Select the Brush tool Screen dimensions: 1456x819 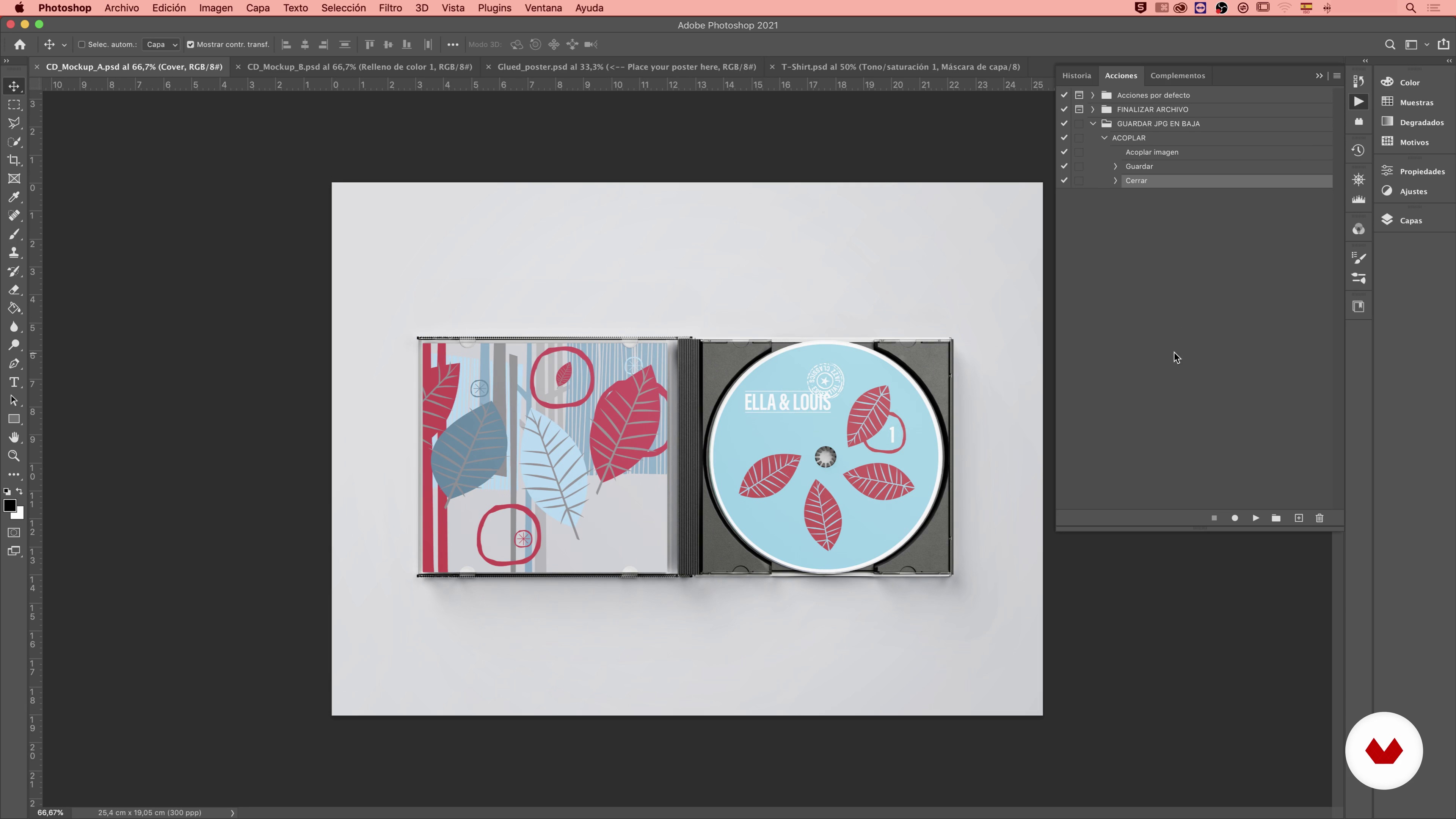pos(14,234)
